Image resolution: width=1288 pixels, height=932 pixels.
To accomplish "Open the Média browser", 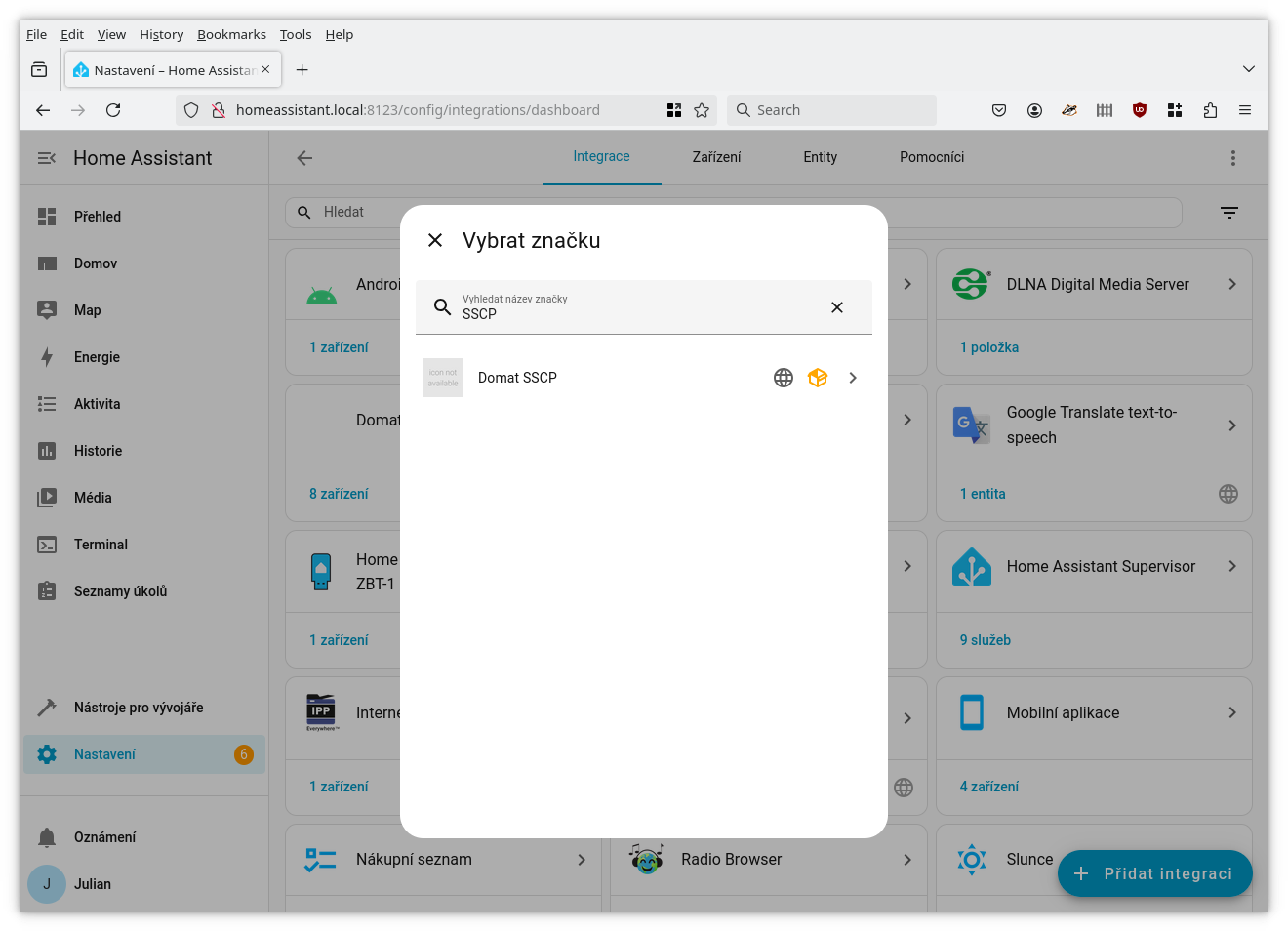I will click(x=144, y=498).
